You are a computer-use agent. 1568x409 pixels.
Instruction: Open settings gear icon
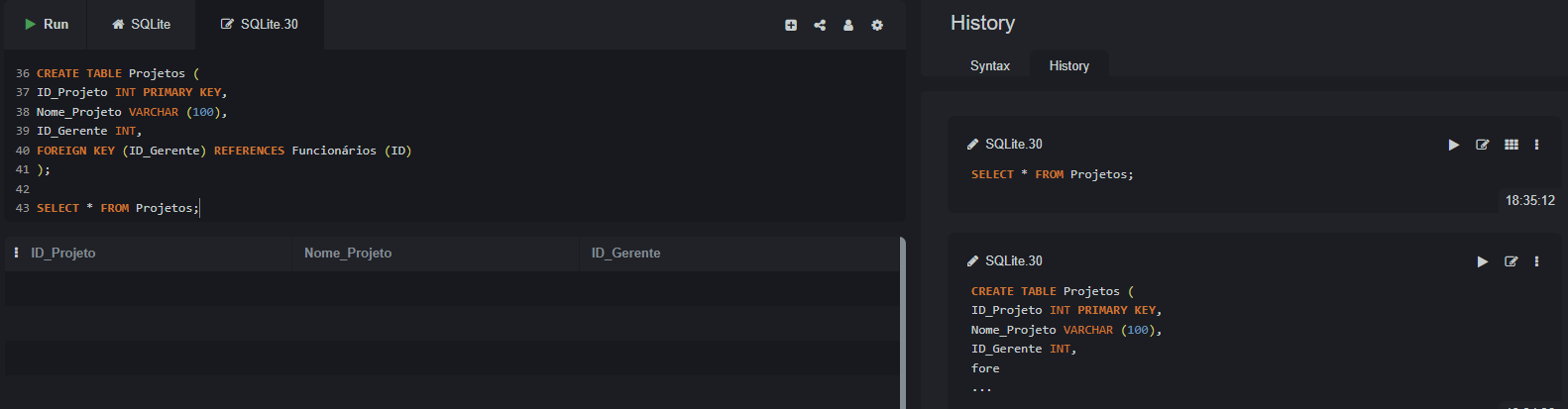coord(877,25)
